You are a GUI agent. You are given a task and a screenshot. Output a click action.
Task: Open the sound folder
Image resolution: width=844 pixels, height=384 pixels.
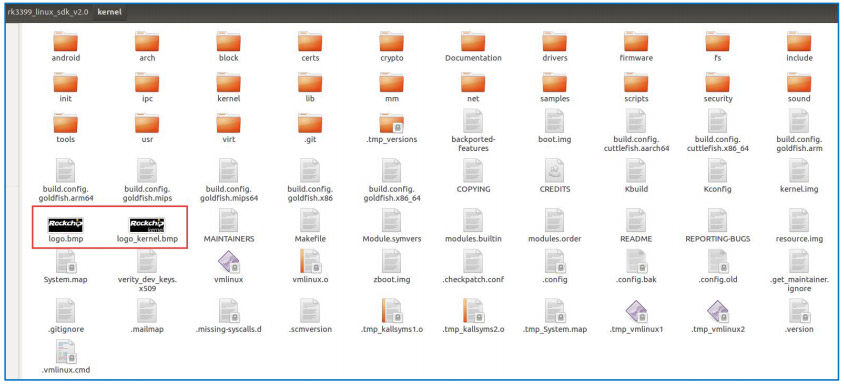click(x=799, y=82)
